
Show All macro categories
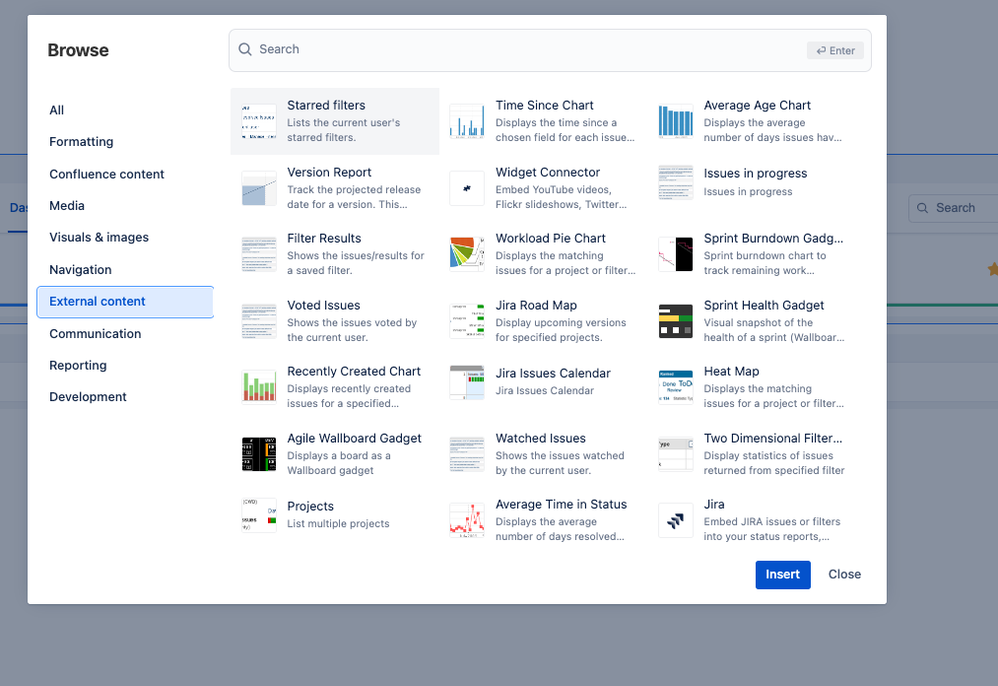[x=57, y=110]
